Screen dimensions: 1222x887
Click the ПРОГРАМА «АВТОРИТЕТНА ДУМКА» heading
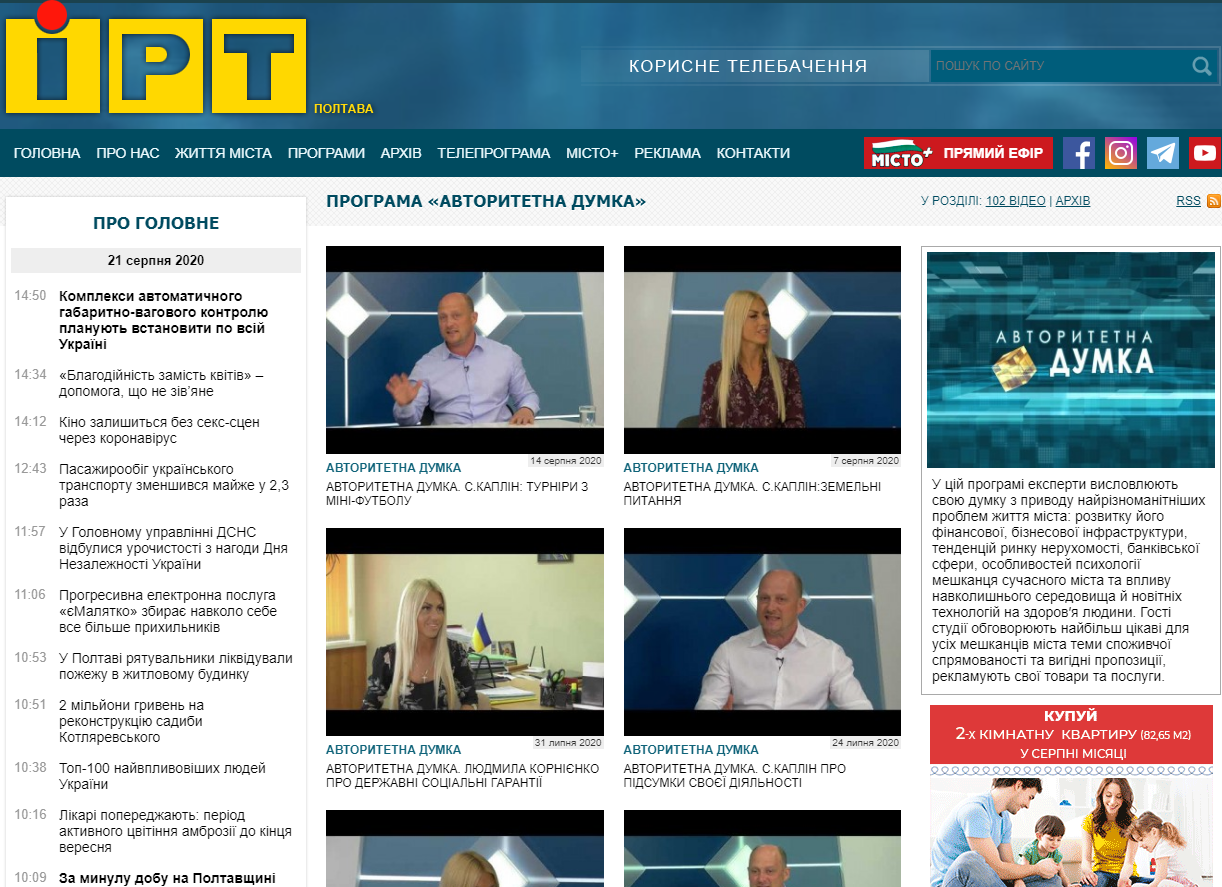[486, 201]
